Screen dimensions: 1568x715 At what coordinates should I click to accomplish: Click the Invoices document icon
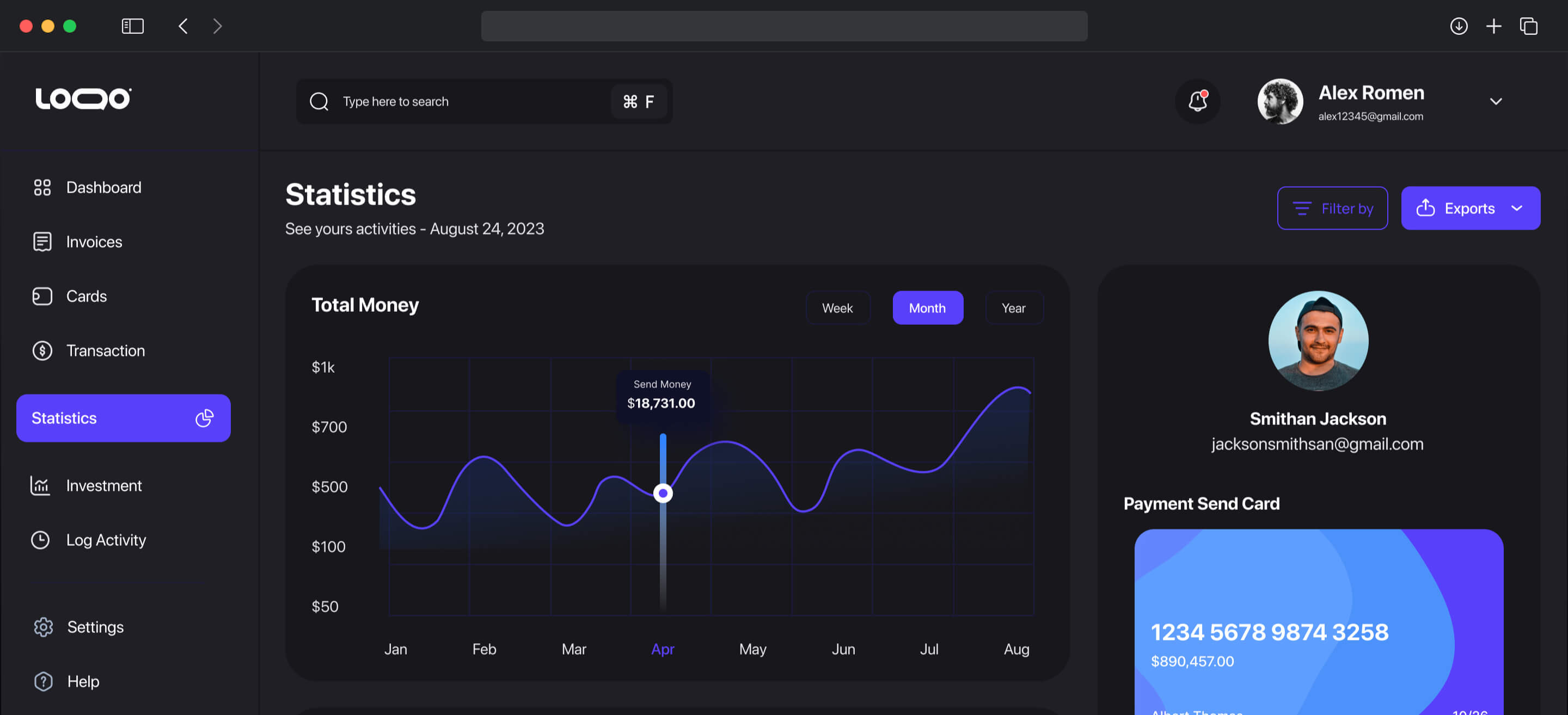pos(42,242)
